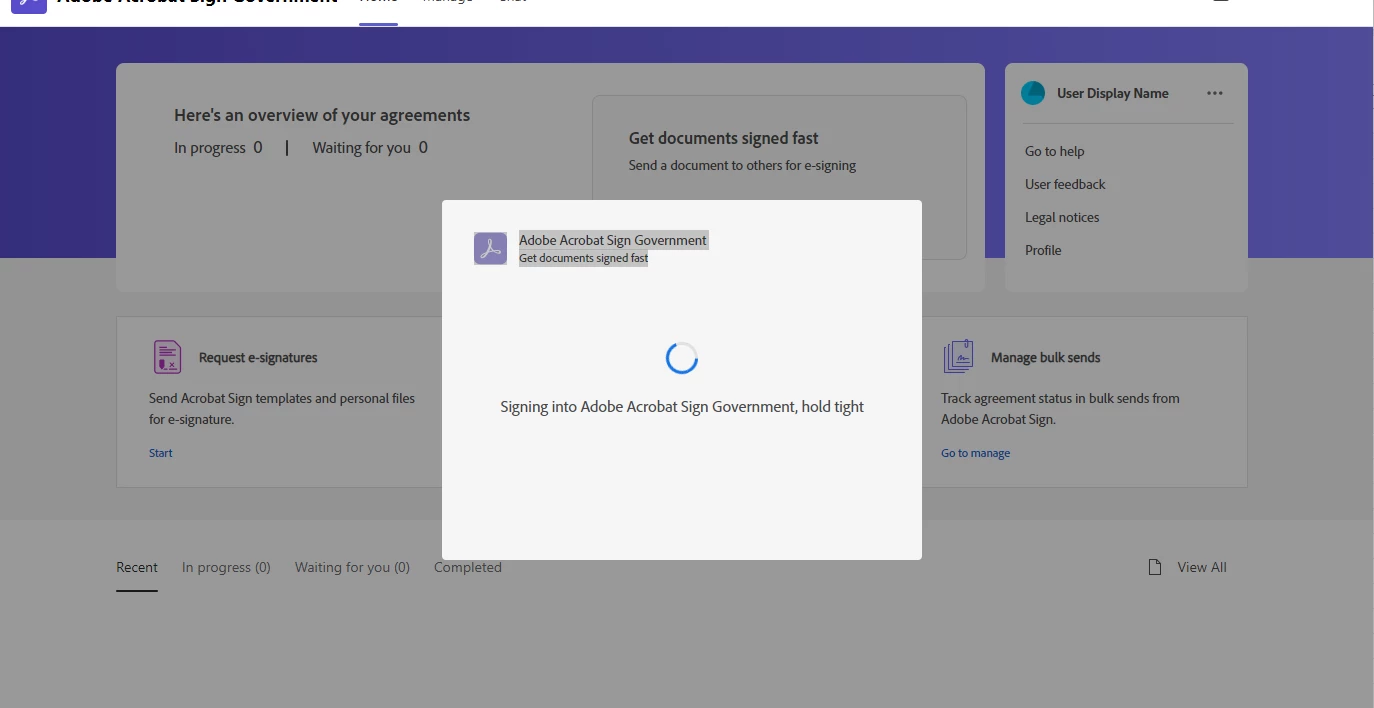Click View All agreements
The height and width of the screenshot is (708, 1374).
(1201, 567)
